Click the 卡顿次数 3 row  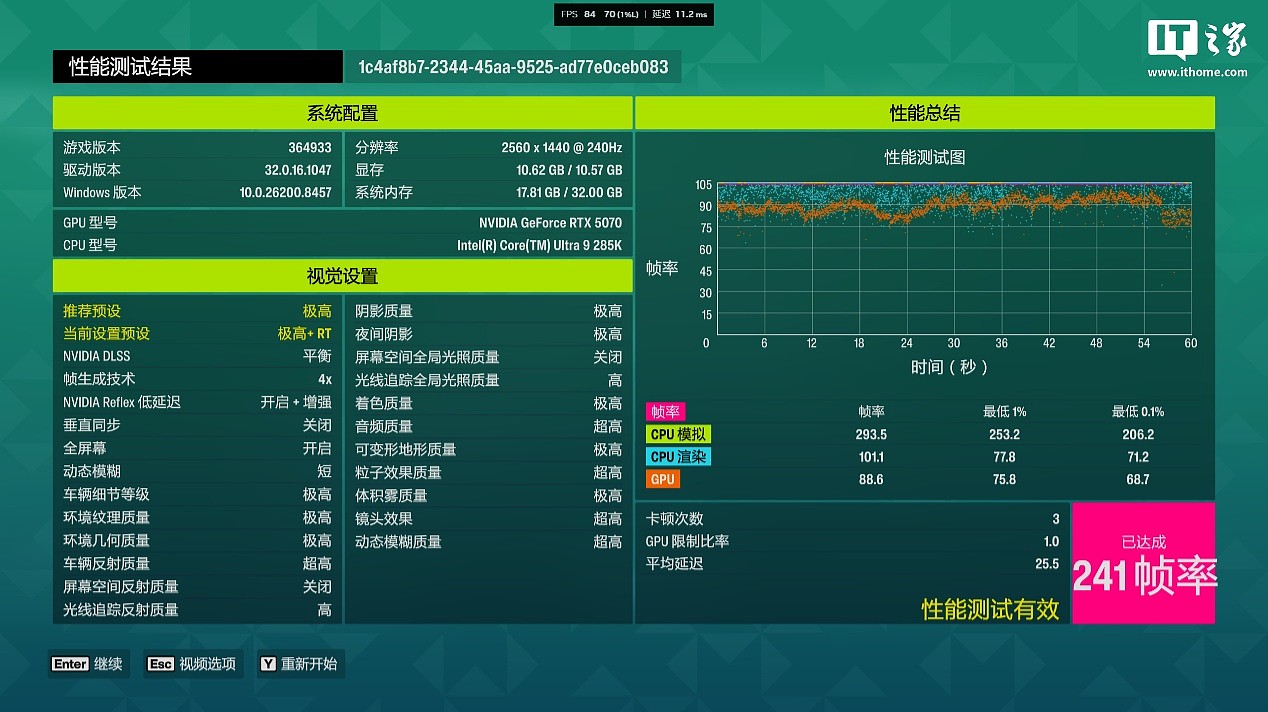852,519
